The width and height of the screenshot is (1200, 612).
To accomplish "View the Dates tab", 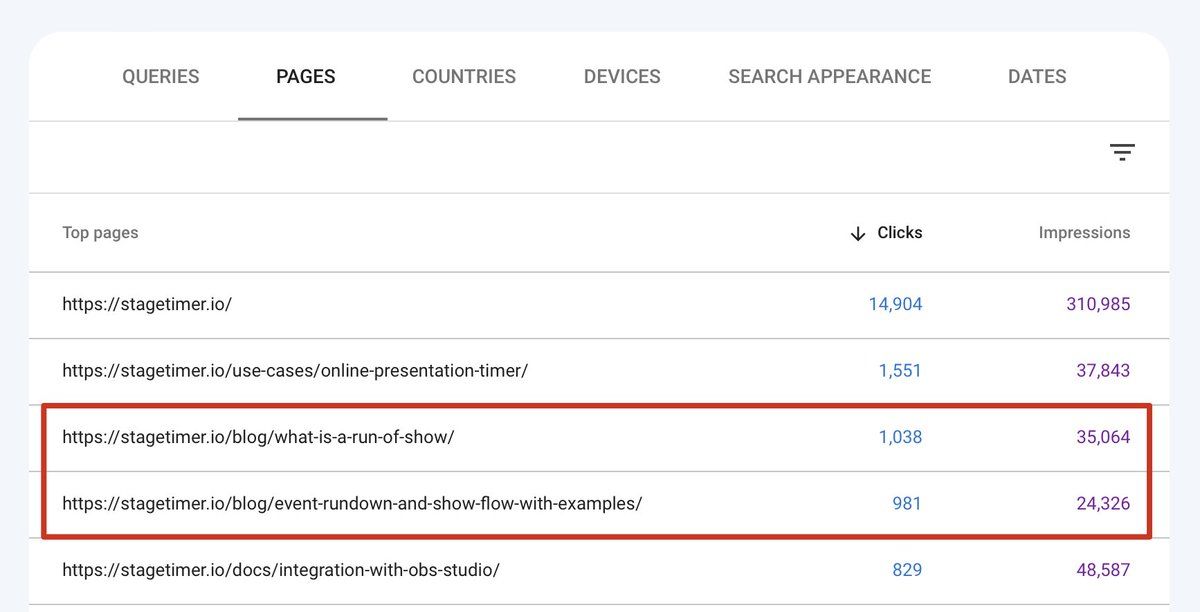I will 1037,77.
